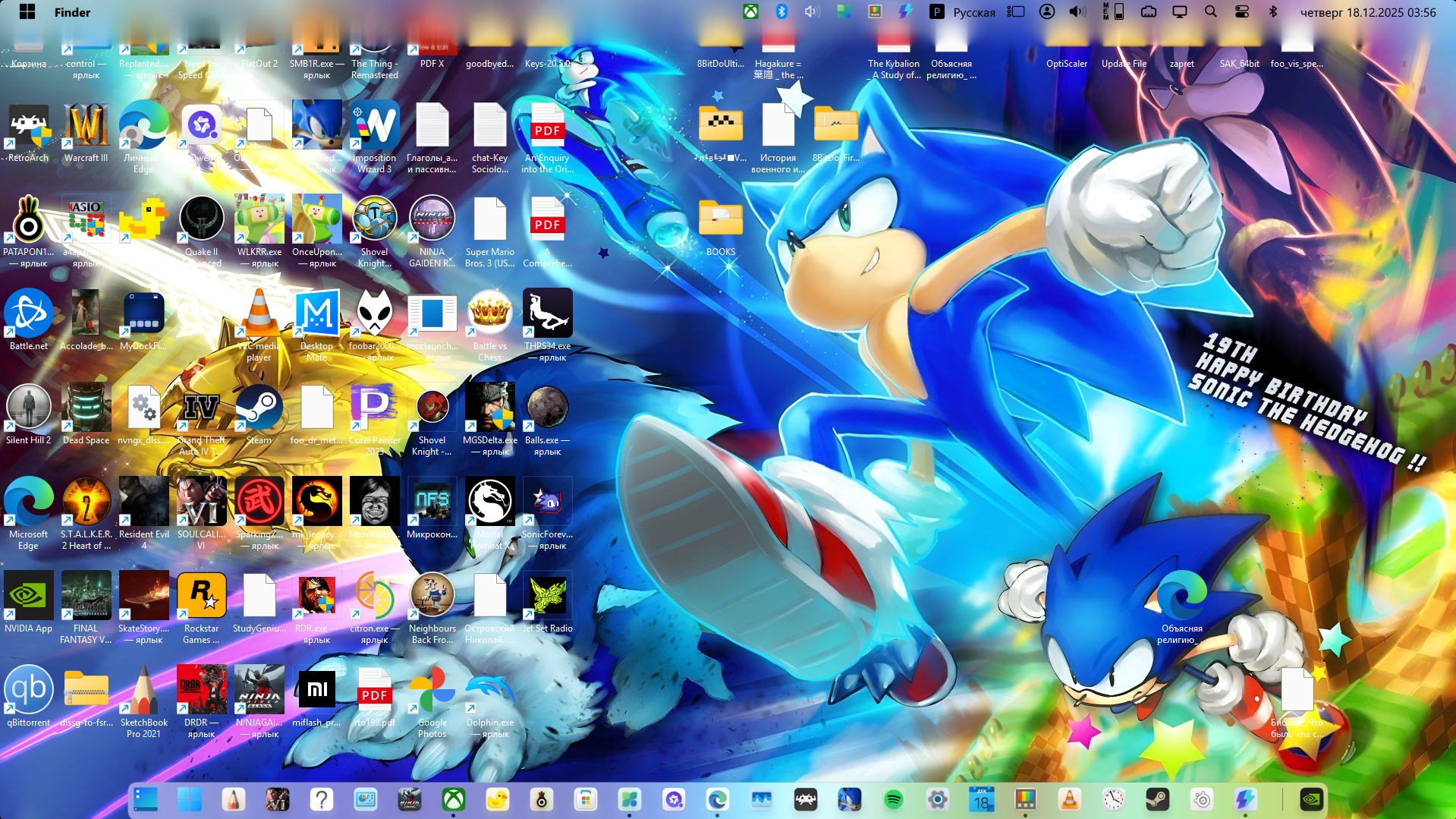Open the Finder menu in the menu bar

(x=73, y=12)
